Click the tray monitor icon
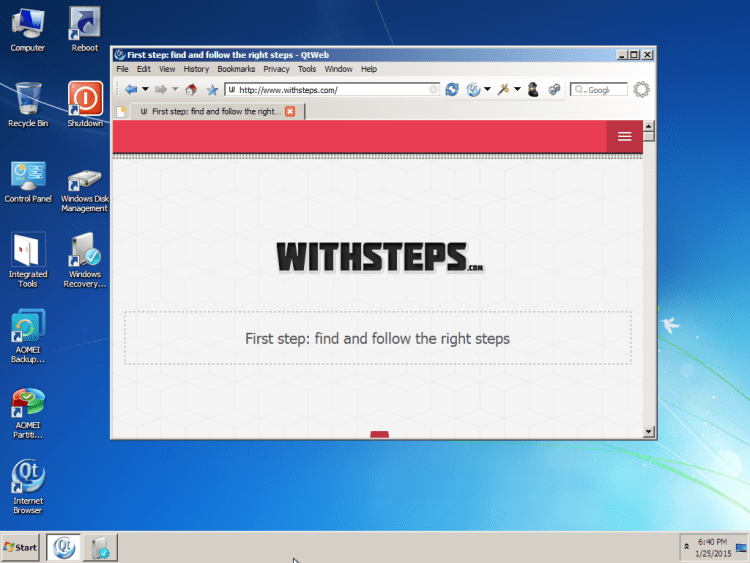750x563 pixels. tap(741, 547)
